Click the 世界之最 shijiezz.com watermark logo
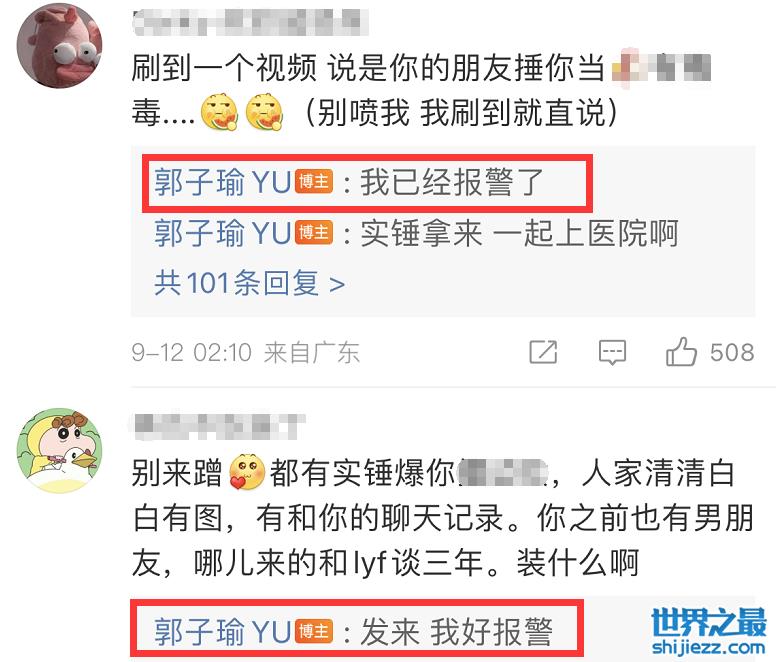 coord(709,631)
